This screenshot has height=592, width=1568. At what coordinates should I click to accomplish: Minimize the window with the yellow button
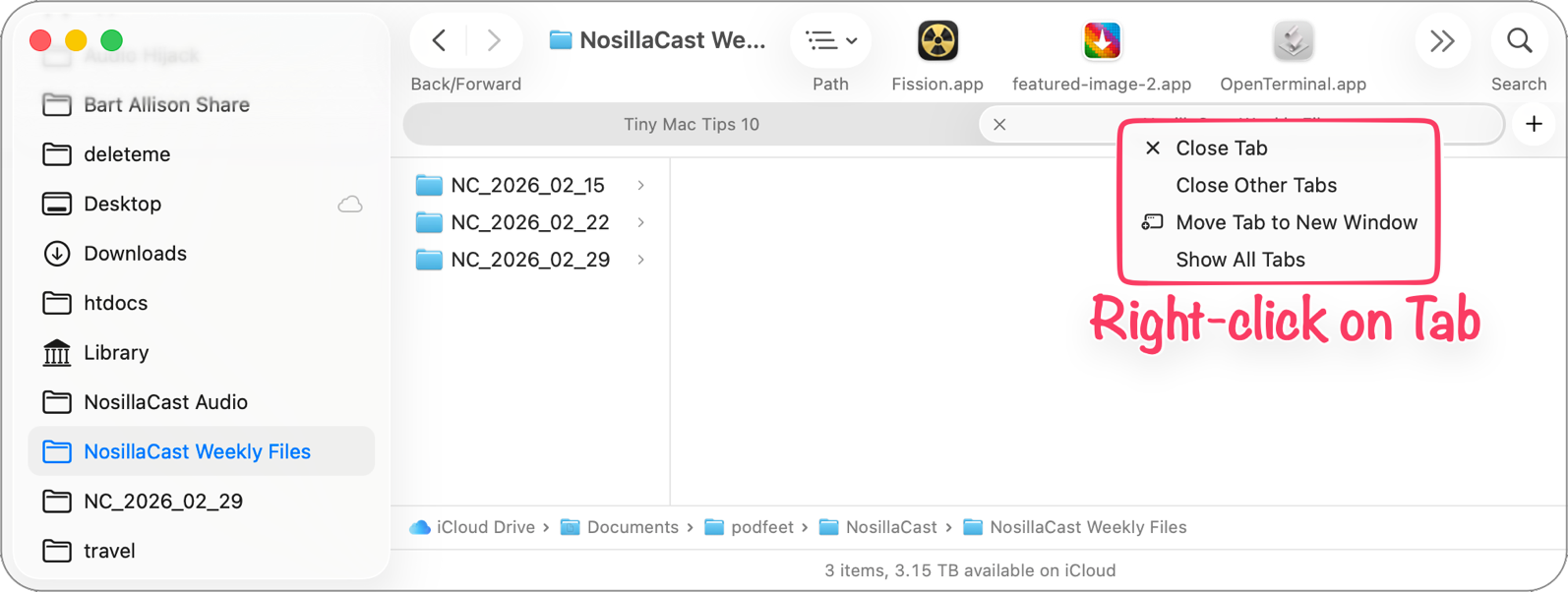click(76, 40)
